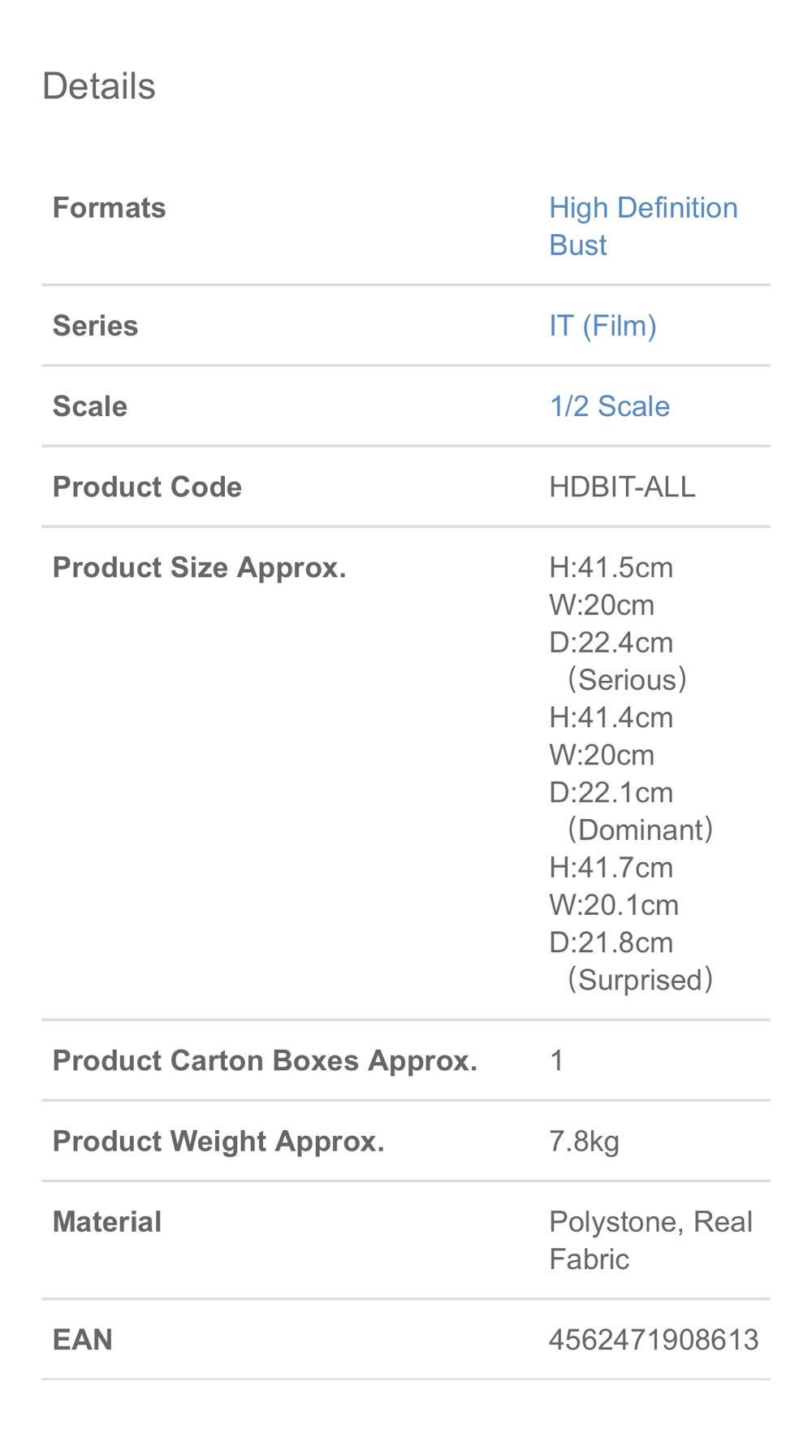The height and width of the screenshot is (1456, 812).
Task: Click the Product Size Approx. label
Action: point(199,567)
